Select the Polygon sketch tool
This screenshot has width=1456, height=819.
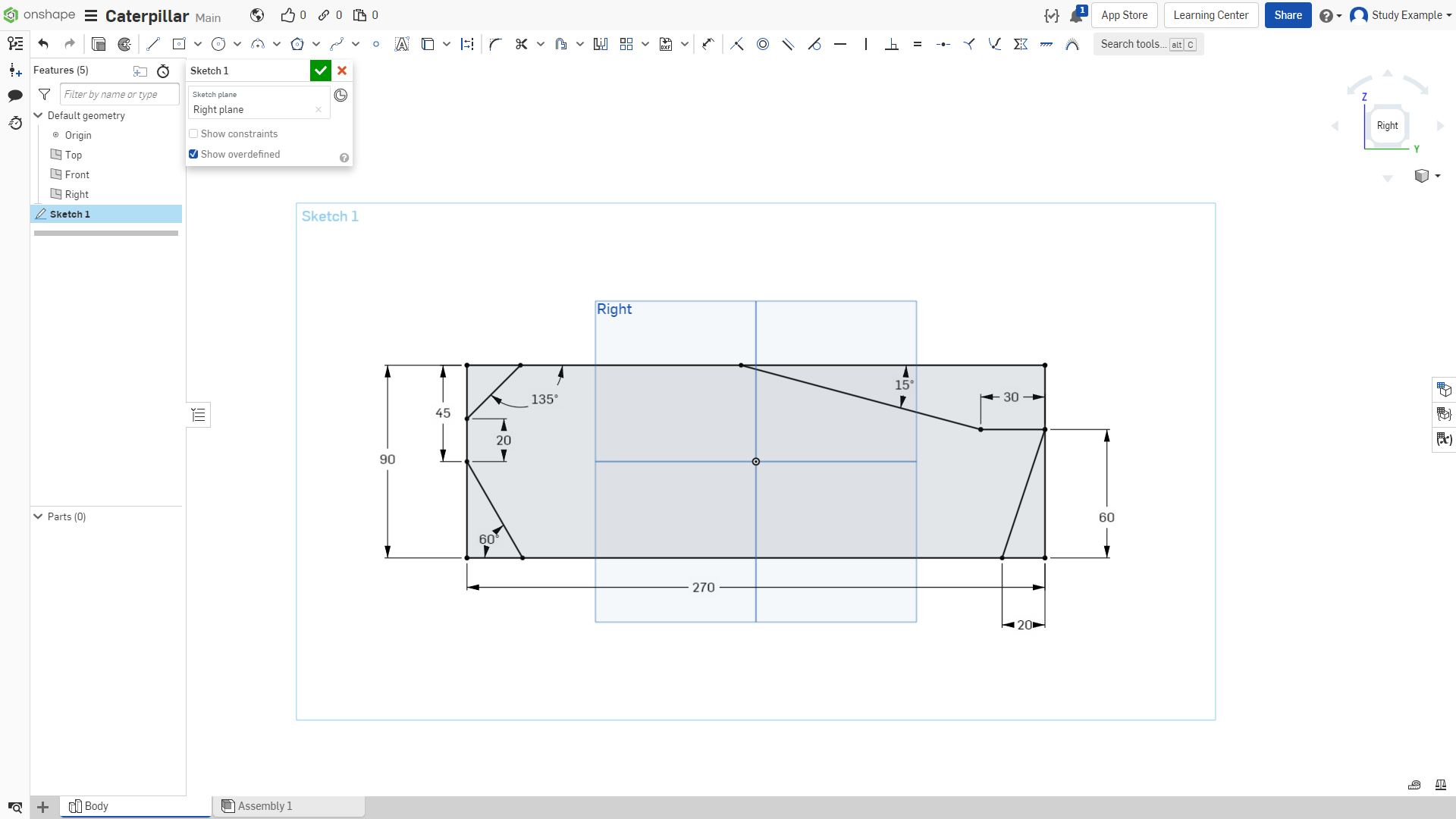tap(297, 44)
